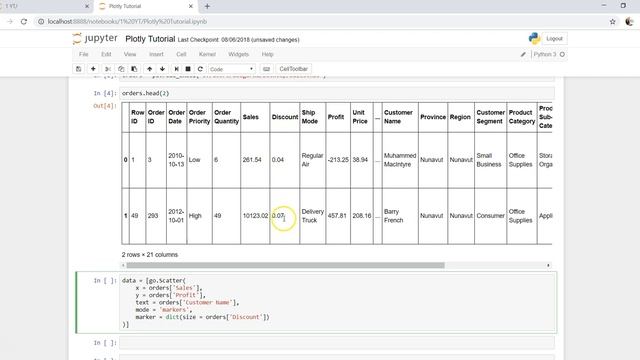Click the Jupyter logo
Viewport: 640px width, 360px height.
click(95, 38)
